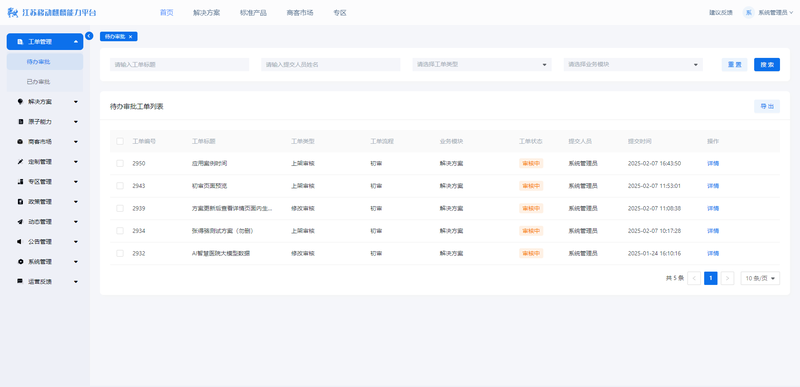Viewport: 800px width, 387px height.
Task: Open the 系统管理员 account dropdown
Action: pyautogui.click(x=776, y=13)
